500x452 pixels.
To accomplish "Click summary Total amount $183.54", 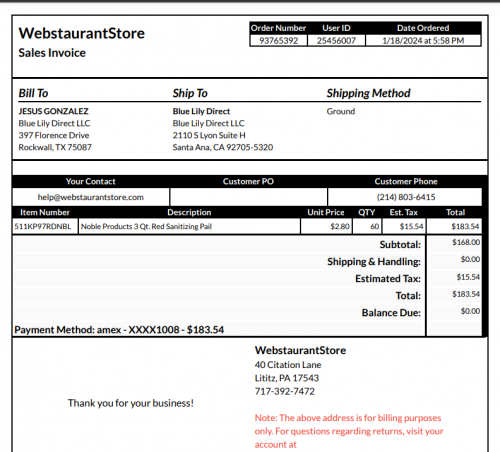I will [466, 294].
